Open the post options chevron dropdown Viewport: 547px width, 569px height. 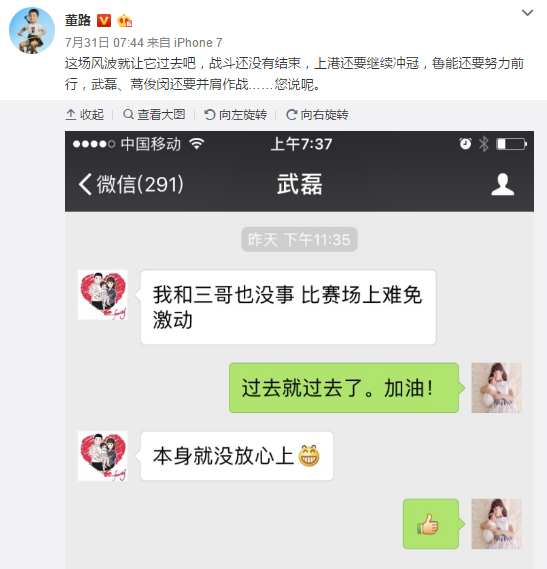[527, 13]
